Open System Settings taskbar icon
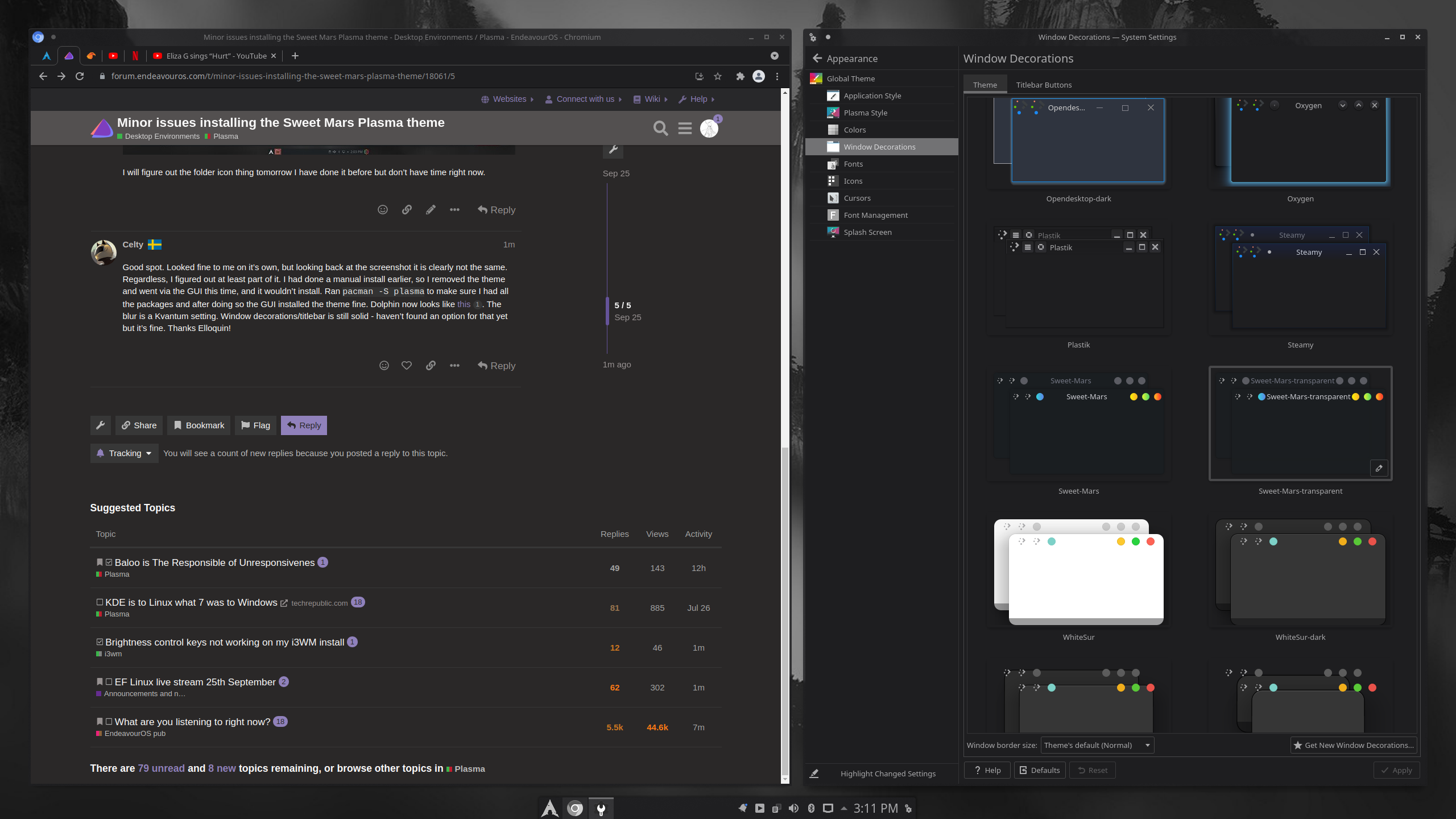This screenshot has height=819, width=1456. [x=601, y=808]
